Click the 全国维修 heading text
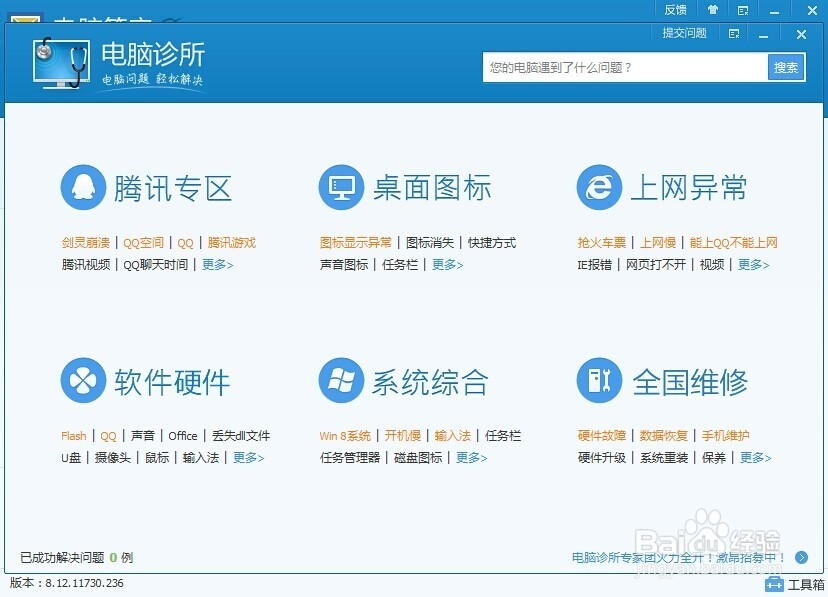 690,382
